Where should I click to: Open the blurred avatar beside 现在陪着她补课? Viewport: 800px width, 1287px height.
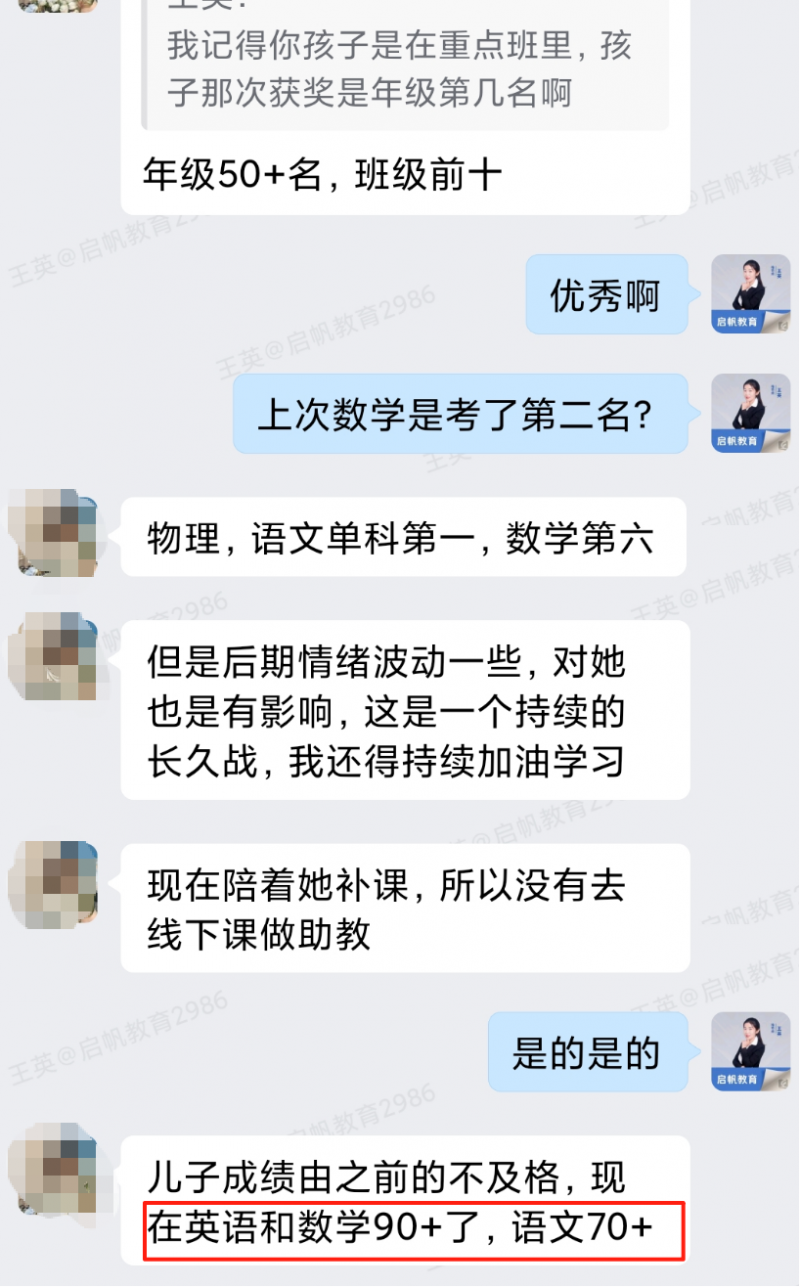click(52, 886)
